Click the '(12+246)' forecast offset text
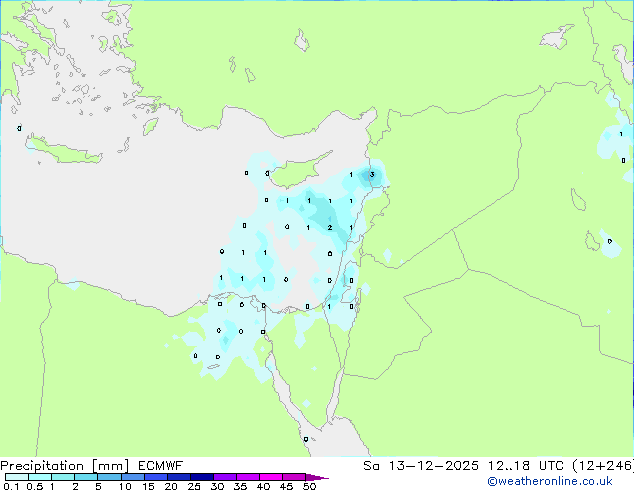The width and height of the screenshot is (634, 490). (x=603, y=466)
